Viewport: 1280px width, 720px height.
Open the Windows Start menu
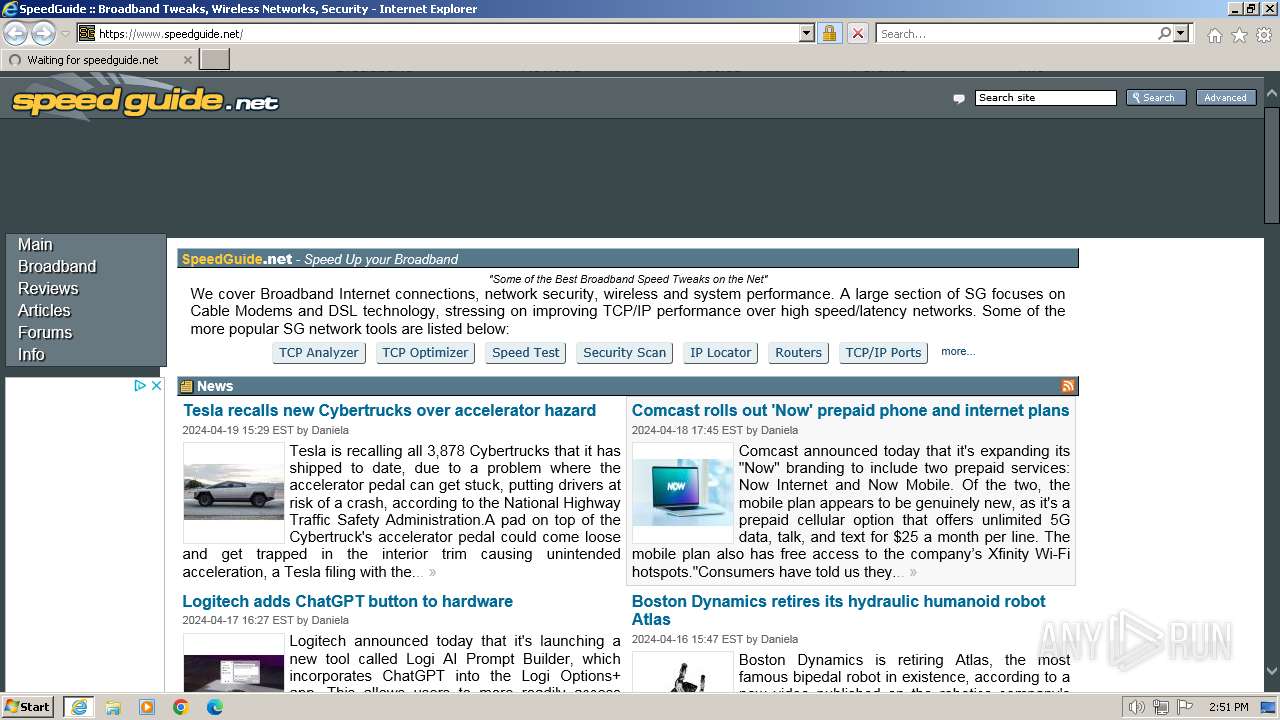(x=28, y=707)
